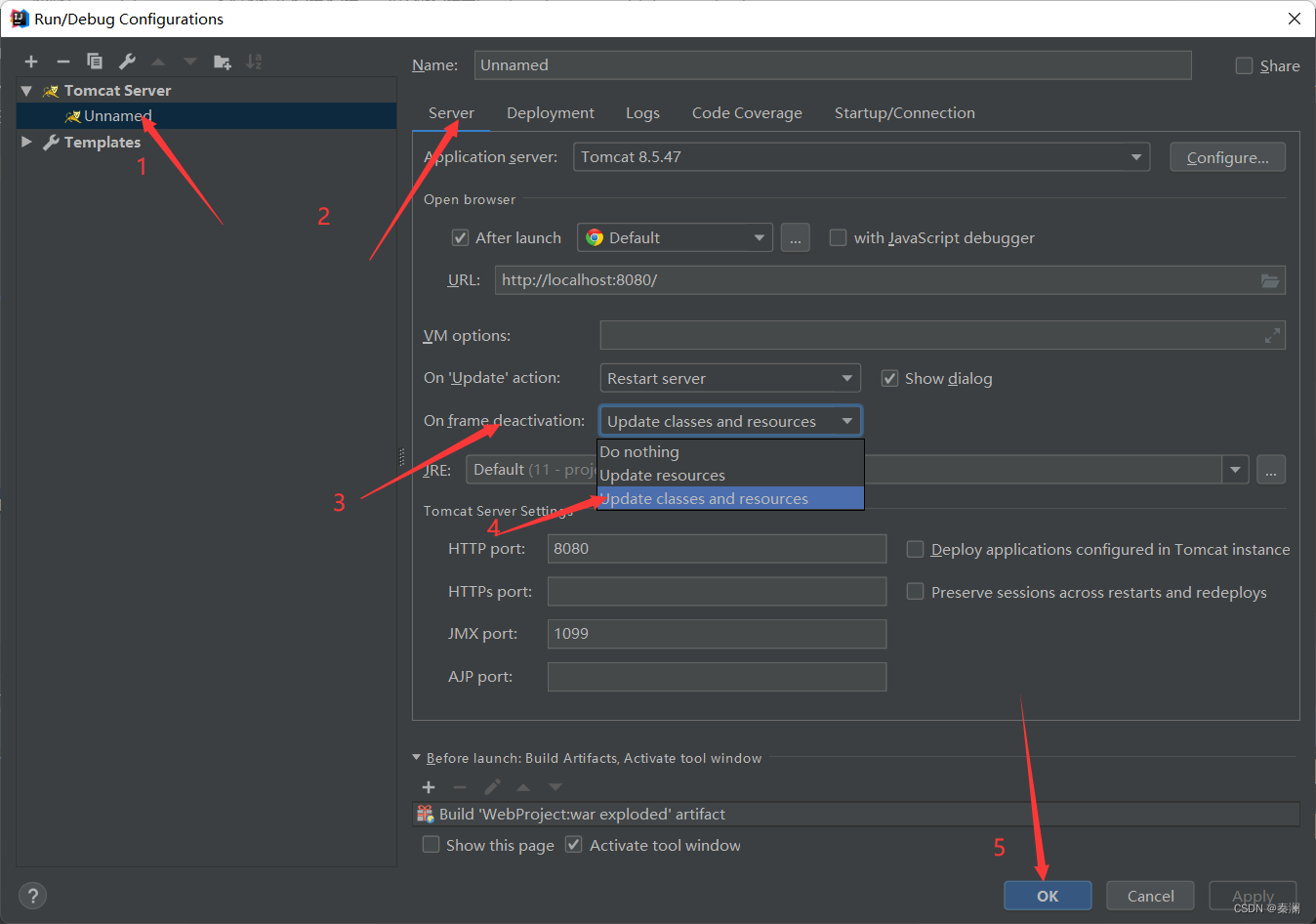Remove the before launch task minus icon
The image size is (1316, 924).
460,787
